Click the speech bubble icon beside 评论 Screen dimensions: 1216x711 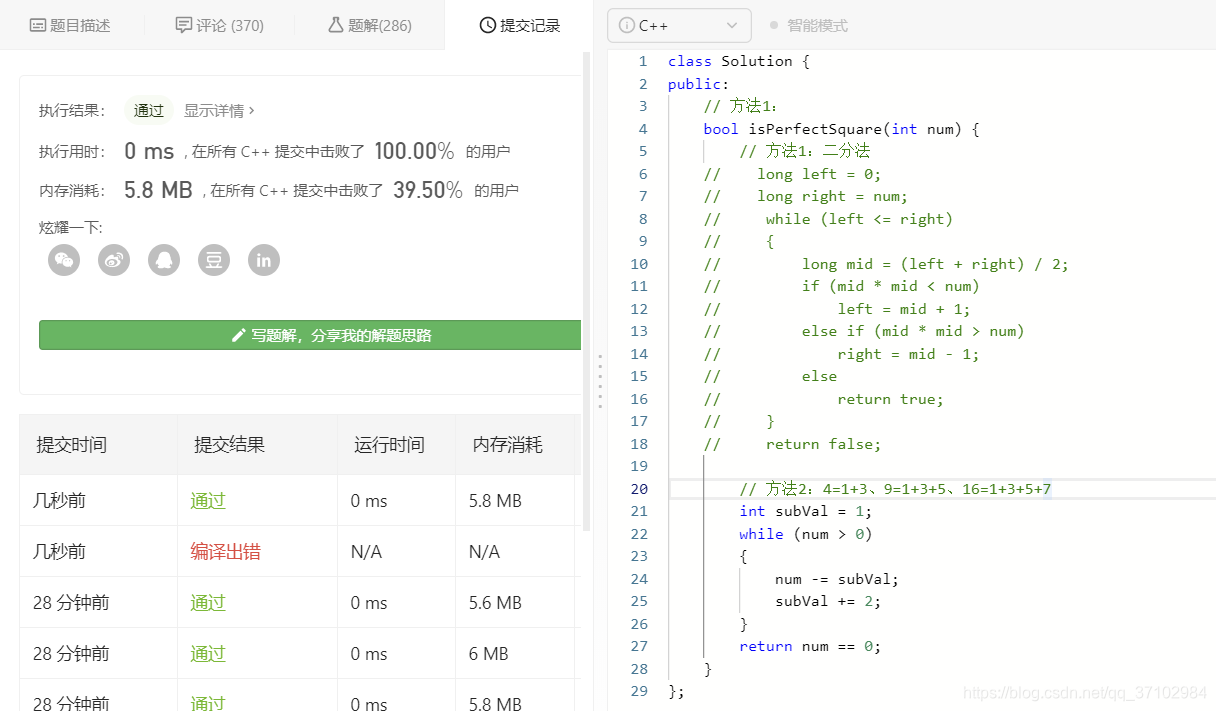pyautogui.click(x=185, y=24)
